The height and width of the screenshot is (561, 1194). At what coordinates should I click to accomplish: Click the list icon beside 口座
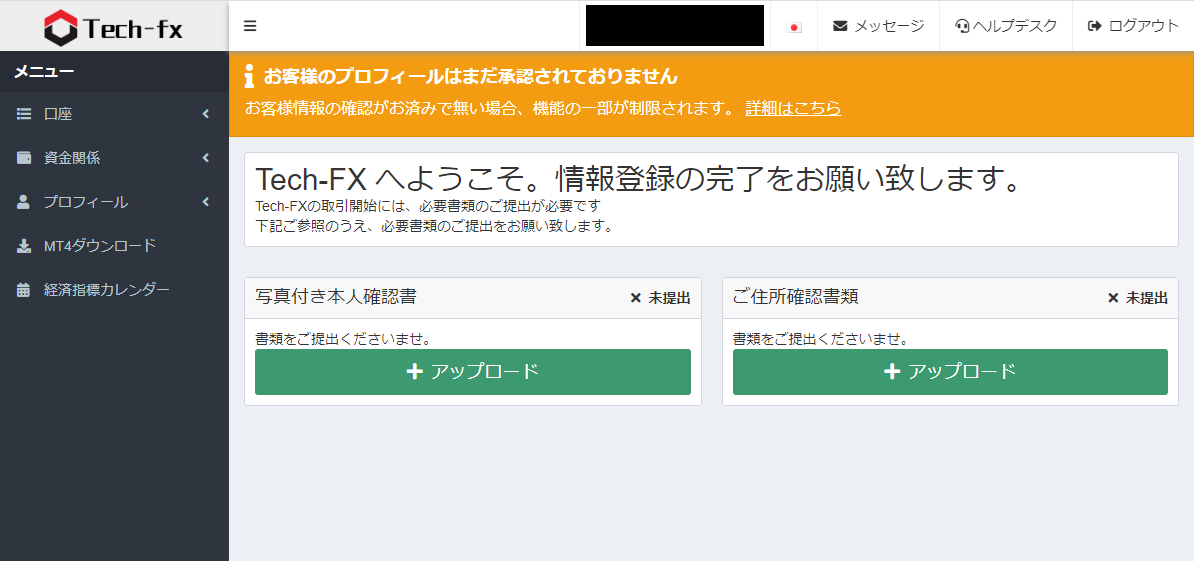24,114
